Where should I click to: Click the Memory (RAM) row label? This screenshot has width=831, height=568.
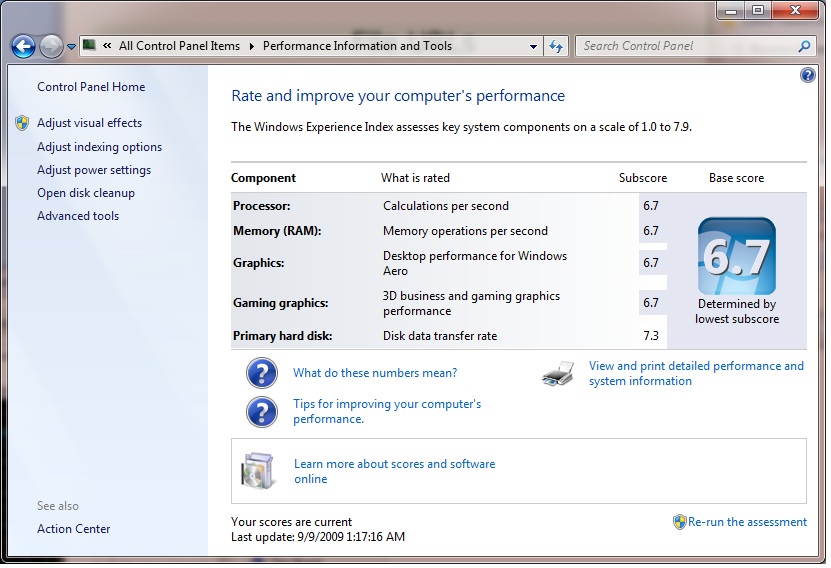click(277, 231)
